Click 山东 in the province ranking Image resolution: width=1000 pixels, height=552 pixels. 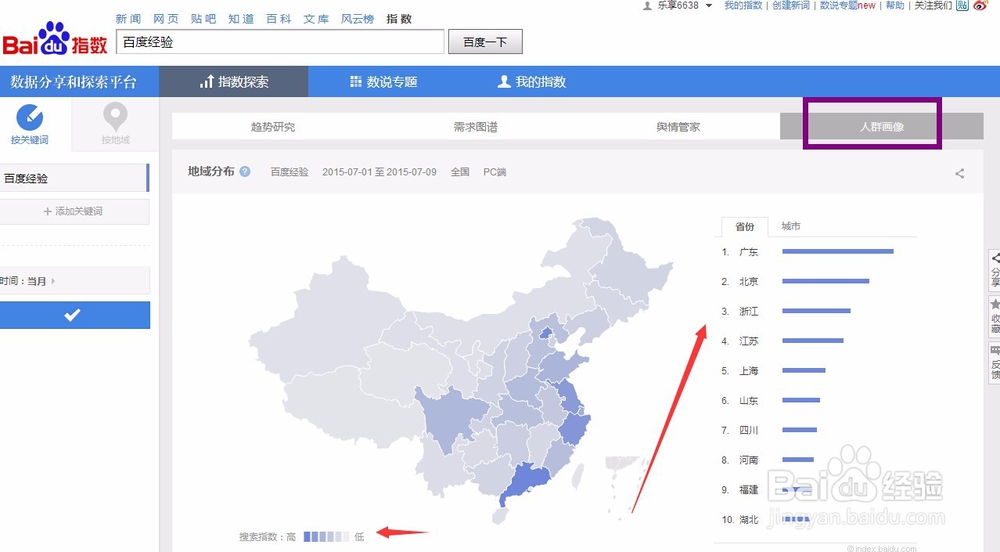(749, 400)
